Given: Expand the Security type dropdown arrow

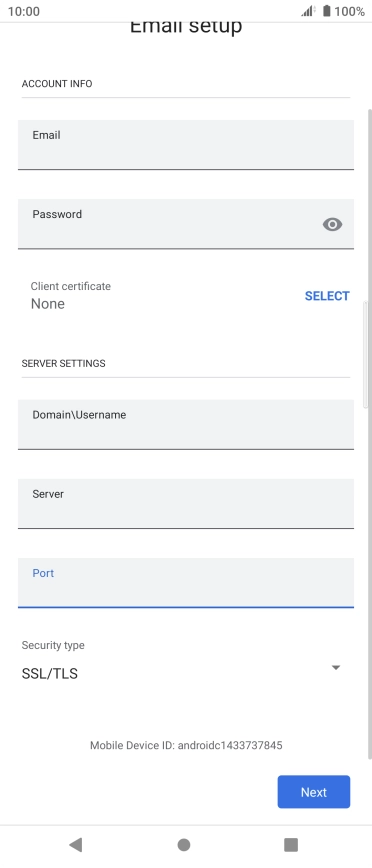Looking at the screenshot, I should (335, 668).
